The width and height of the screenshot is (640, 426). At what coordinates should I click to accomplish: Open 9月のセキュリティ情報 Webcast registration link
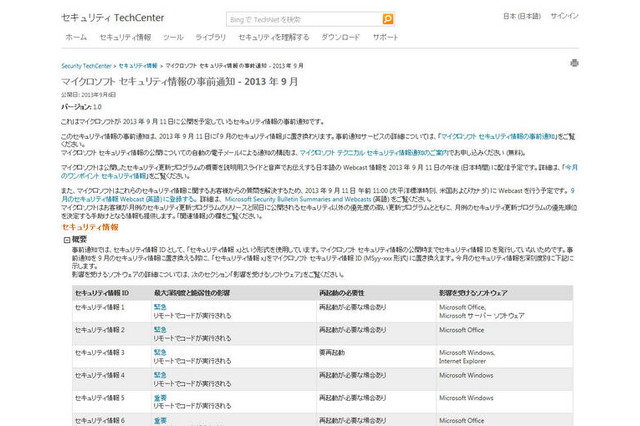tap(128, 199)
